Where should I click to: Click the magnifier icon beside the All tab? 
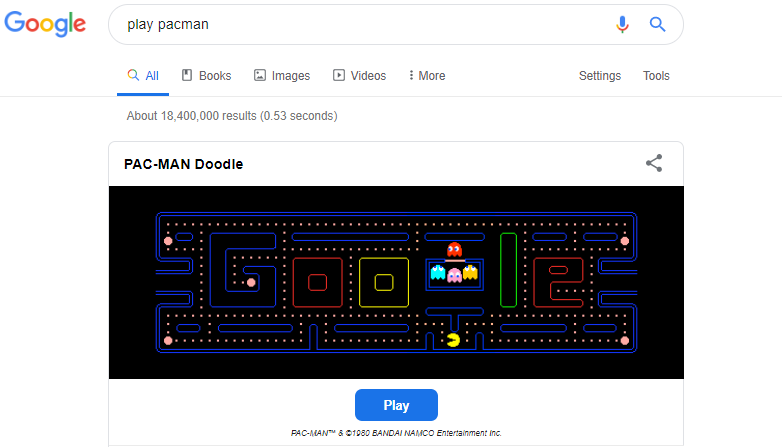[133, 75]
